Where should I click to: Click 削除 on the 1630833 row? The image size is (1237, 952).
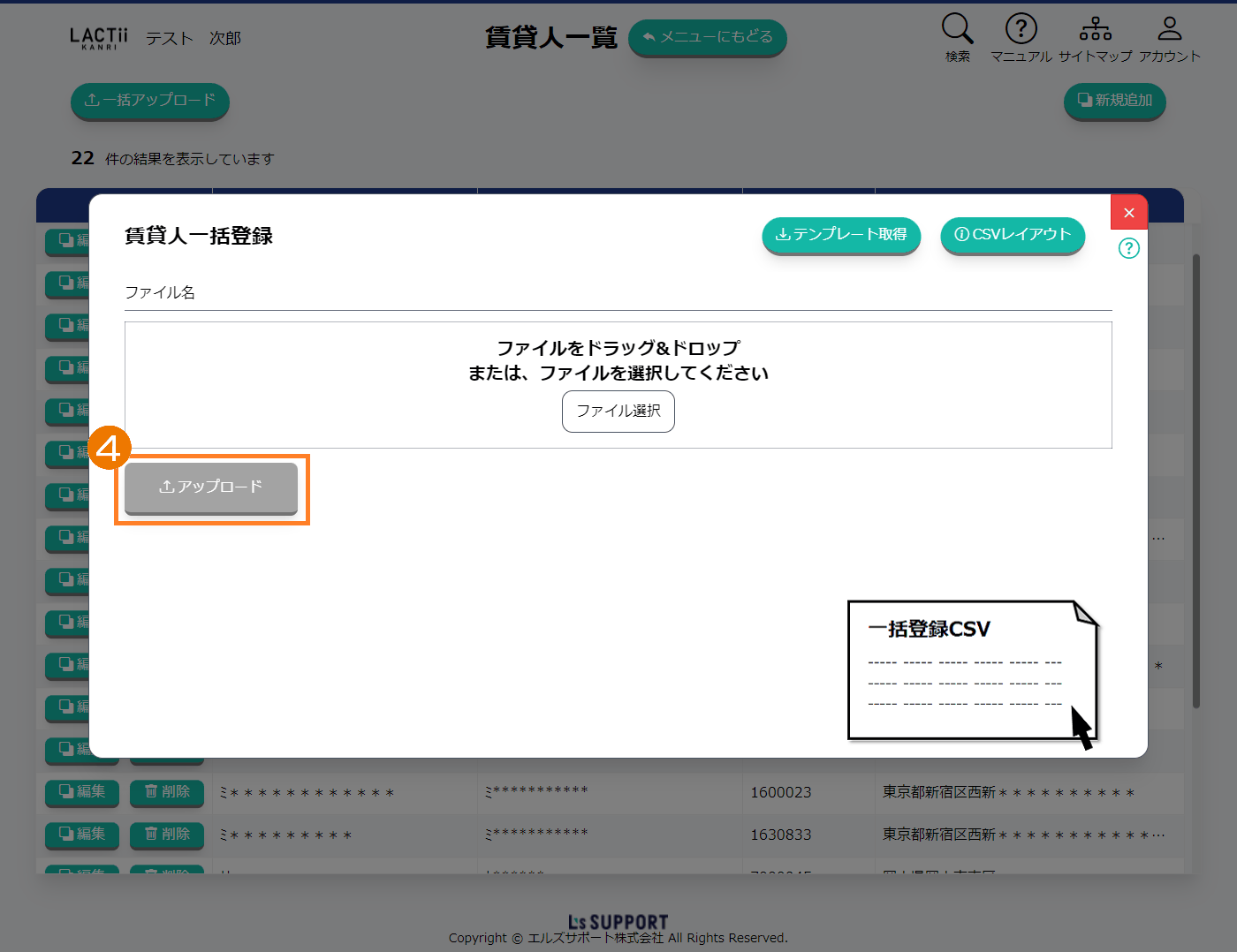[167, 835]
